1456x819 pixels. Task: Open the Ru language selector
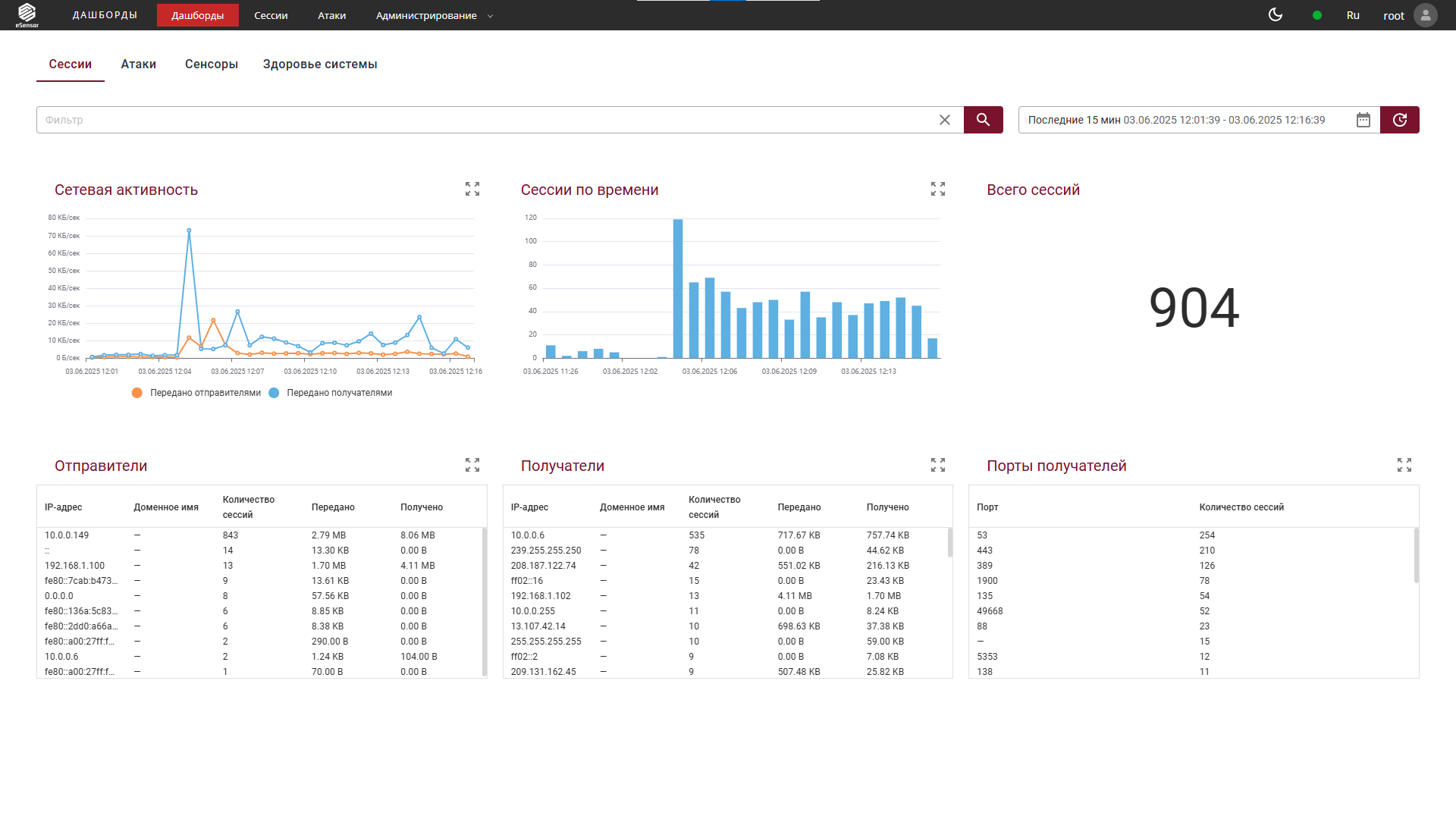click(1353, 15)
